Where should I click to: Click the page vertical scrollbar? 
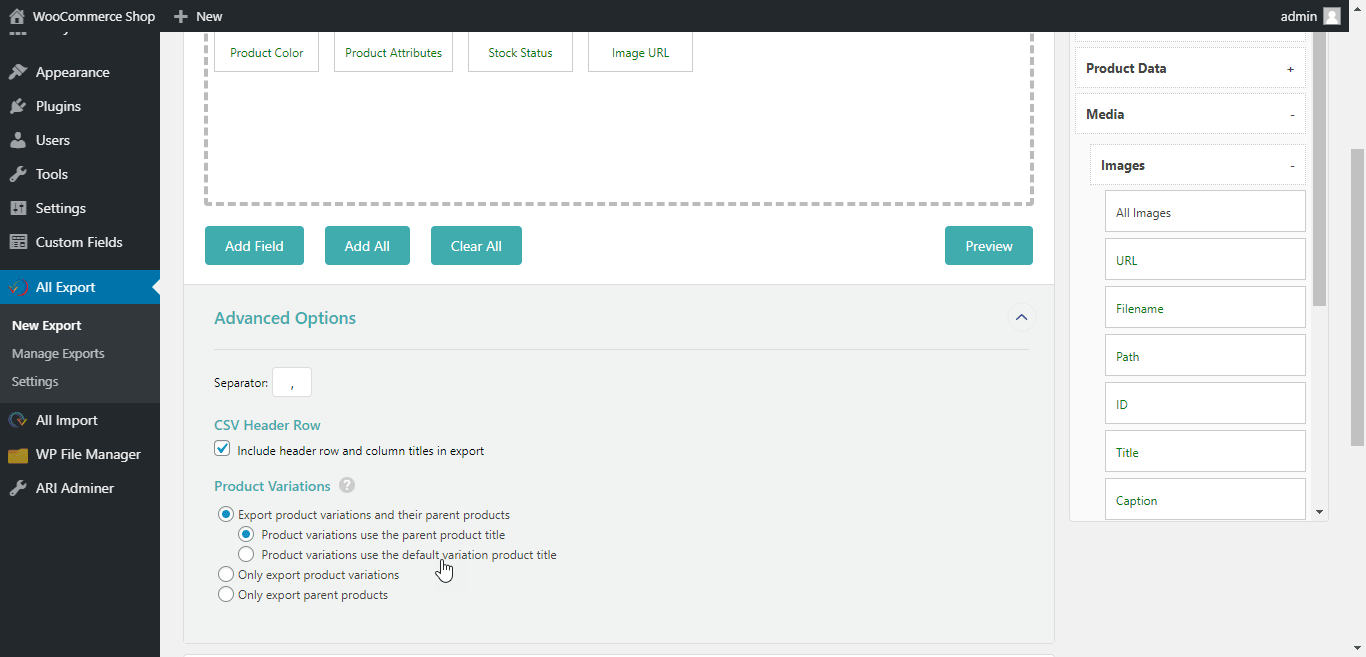(1358, 297)
